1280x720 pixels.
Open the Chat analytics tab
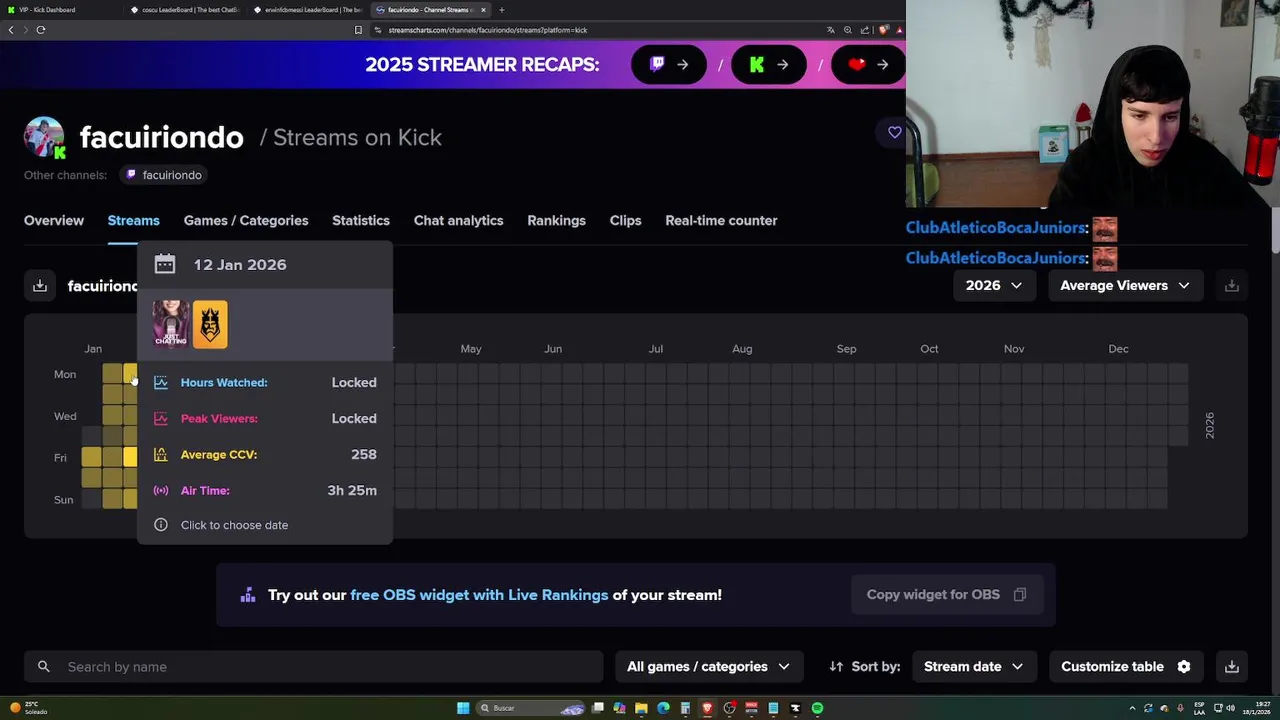459,220
